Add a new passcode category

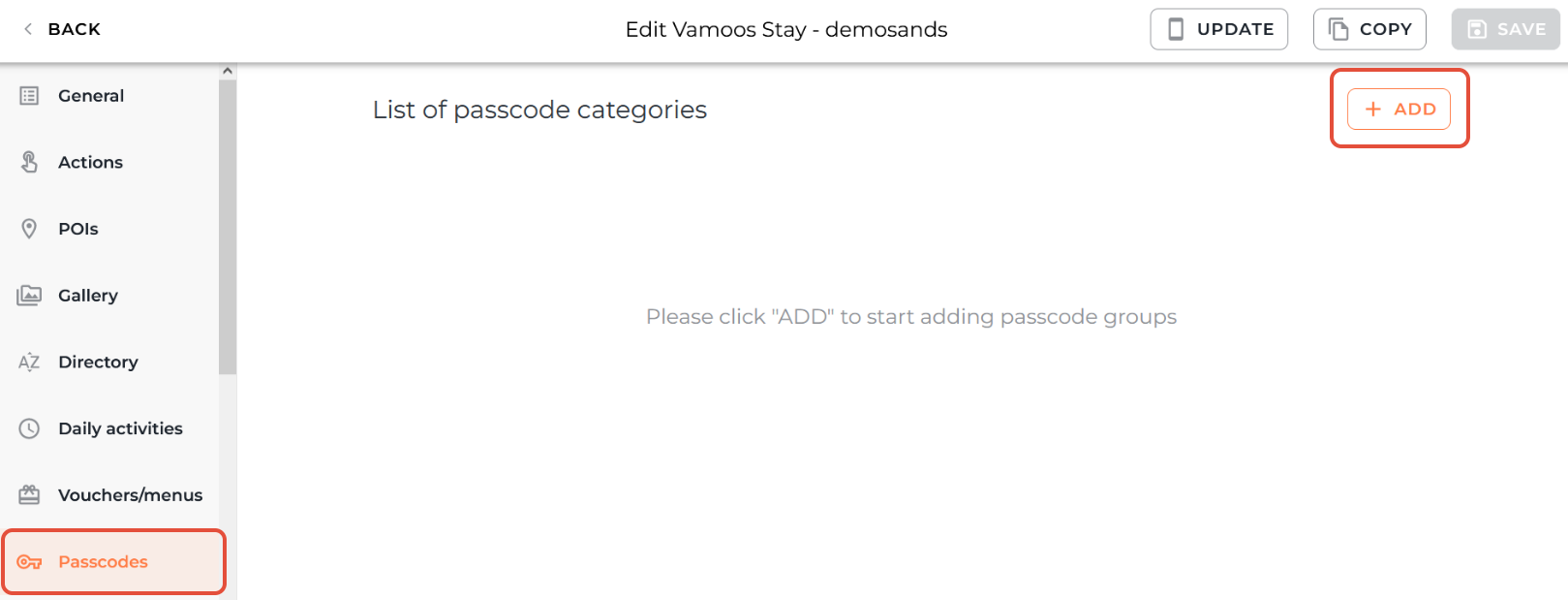click(1399, 110)
